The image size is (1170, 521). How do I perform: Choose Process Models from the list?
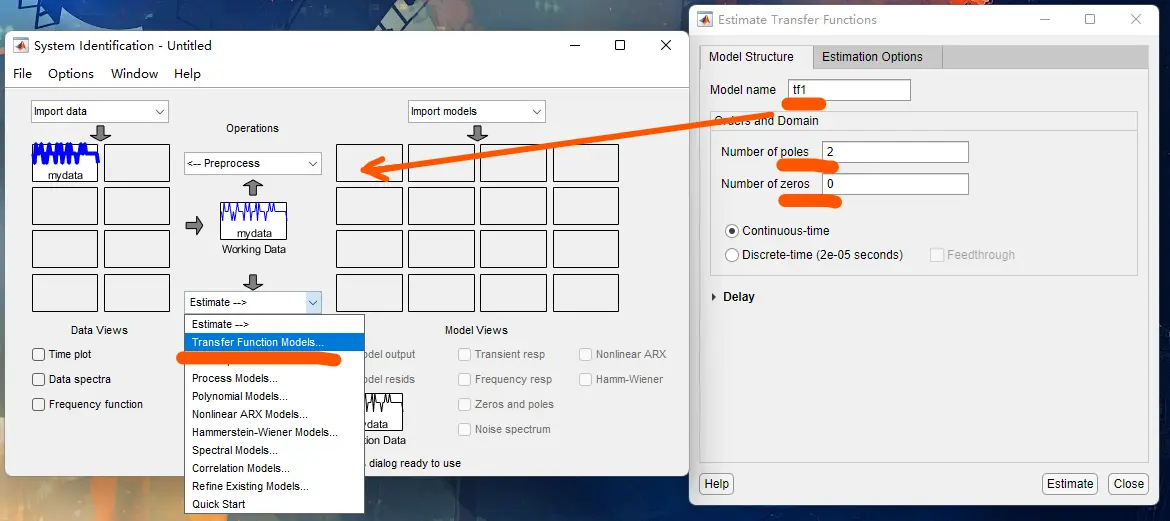[x=275, y=378]
